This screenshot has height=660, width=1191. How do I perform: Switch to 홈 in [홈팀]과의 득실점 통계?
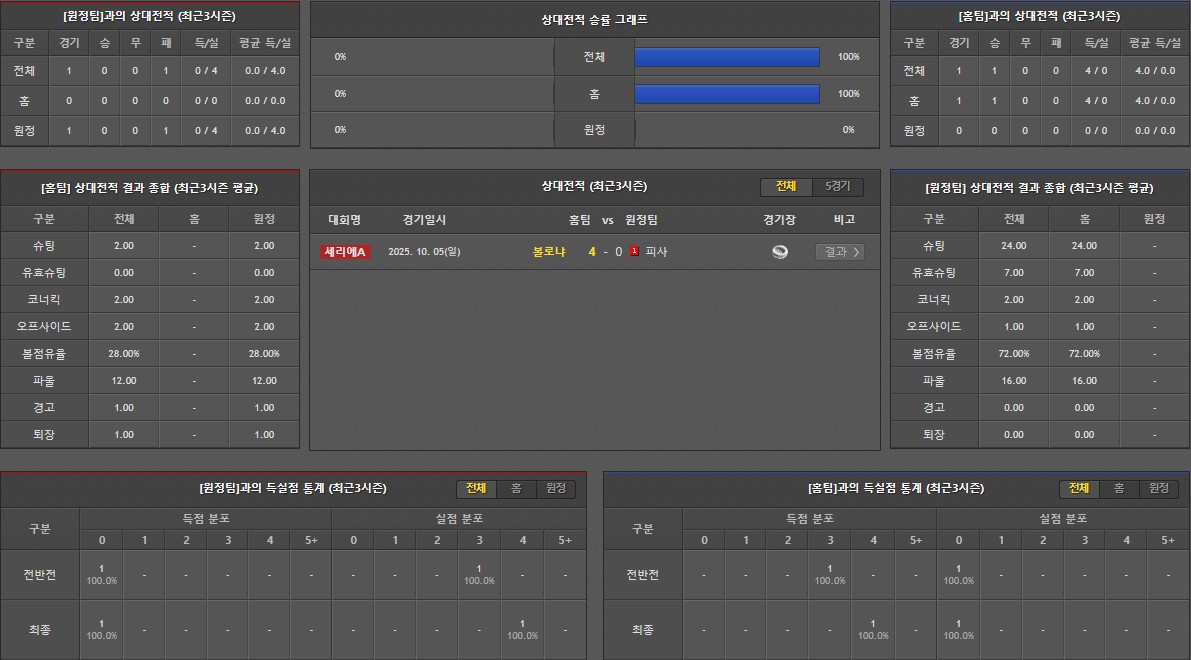tap(1119, 488)
